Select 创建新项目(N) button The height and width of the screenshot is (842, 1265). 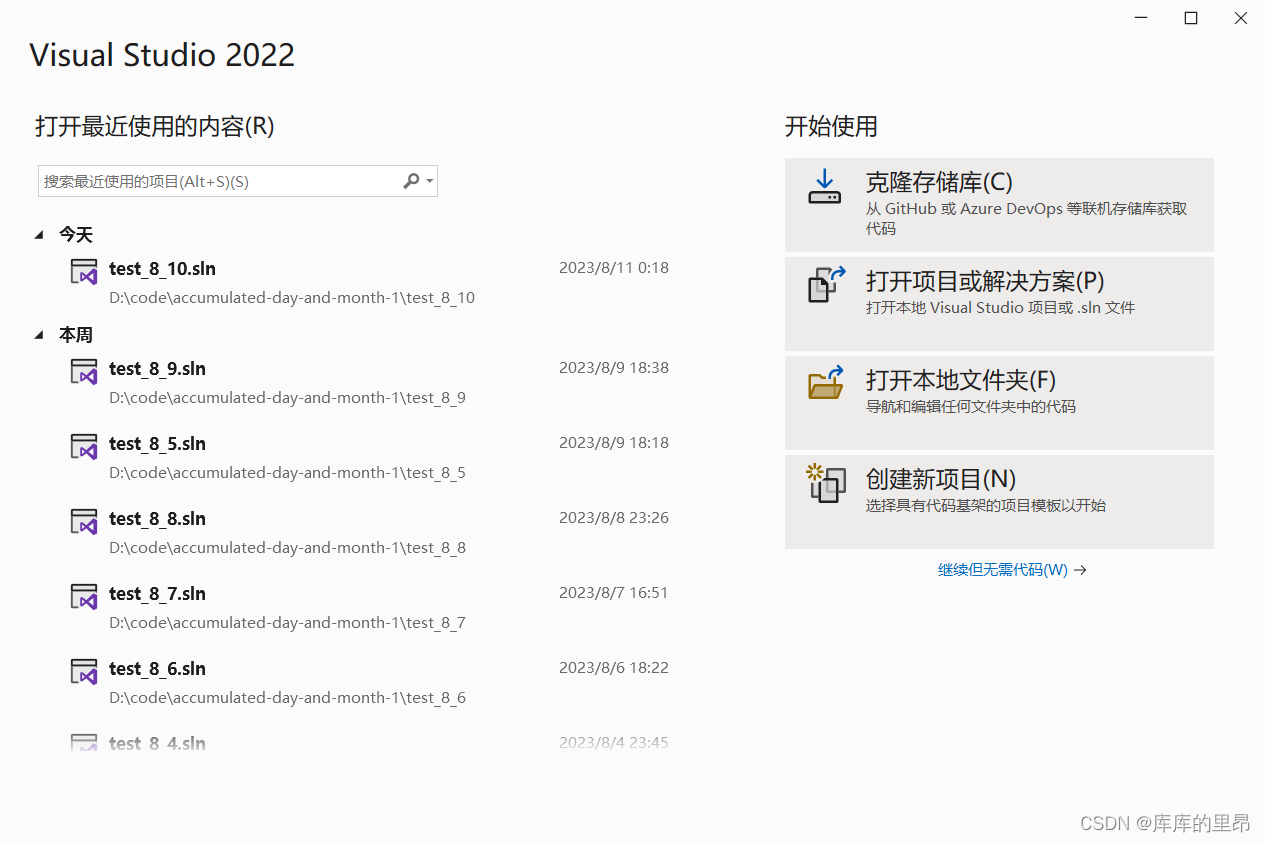tap(999, 502)
